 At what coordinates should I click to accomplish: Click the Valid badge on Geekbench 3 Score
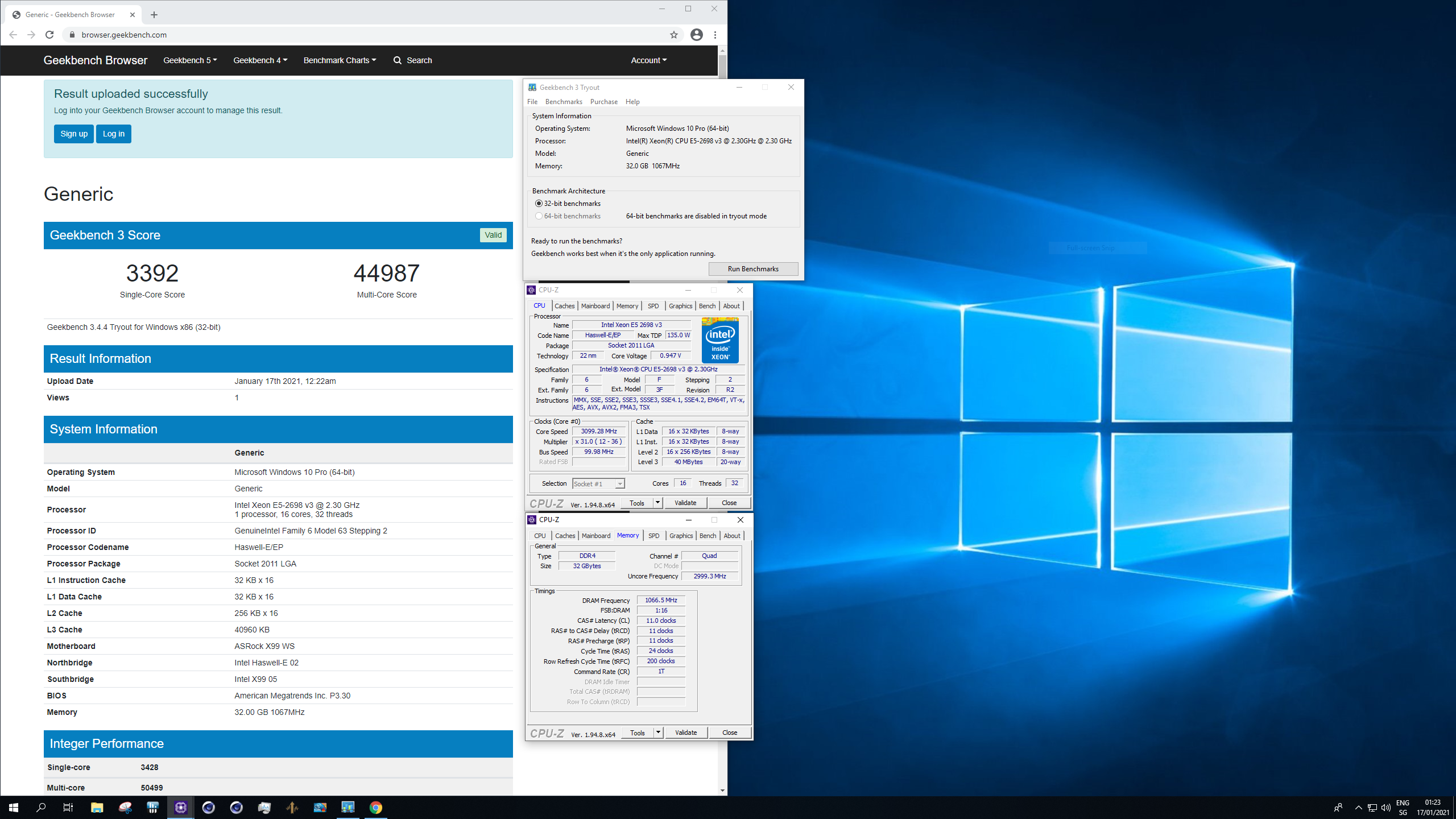click(493, 235)
